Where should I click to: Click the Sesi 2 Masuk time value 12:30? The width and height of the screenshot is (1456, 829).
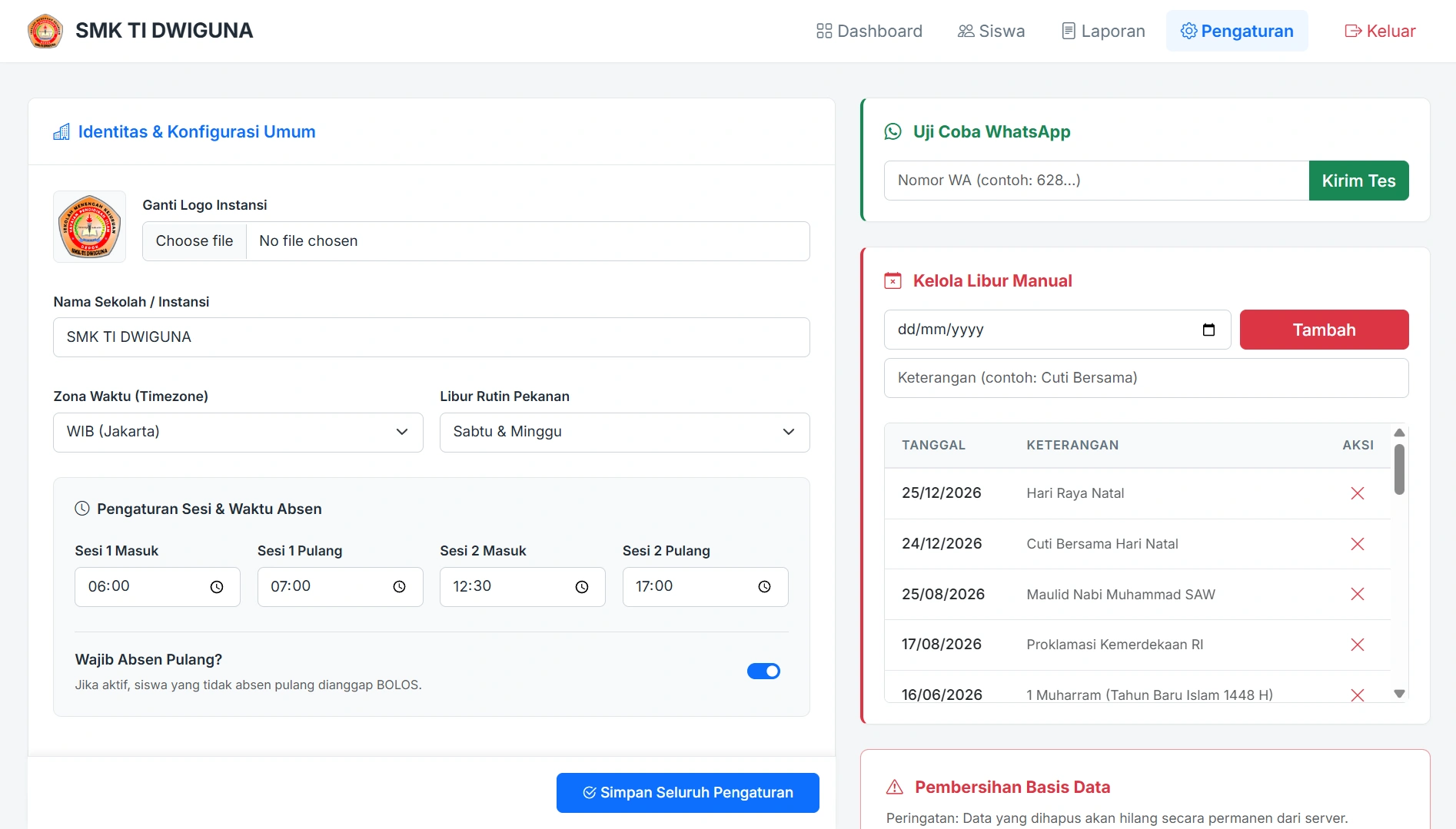tap(472, 586)
